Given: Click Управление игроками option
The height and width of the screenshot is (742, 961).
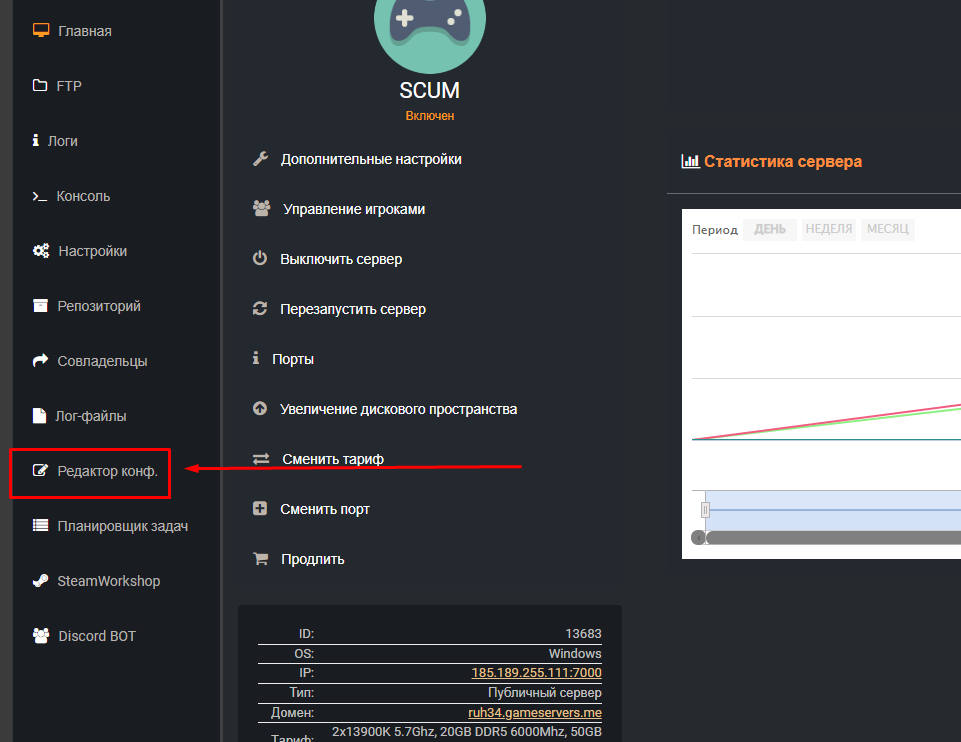Looking at the screenshot, I should (353, 209).
